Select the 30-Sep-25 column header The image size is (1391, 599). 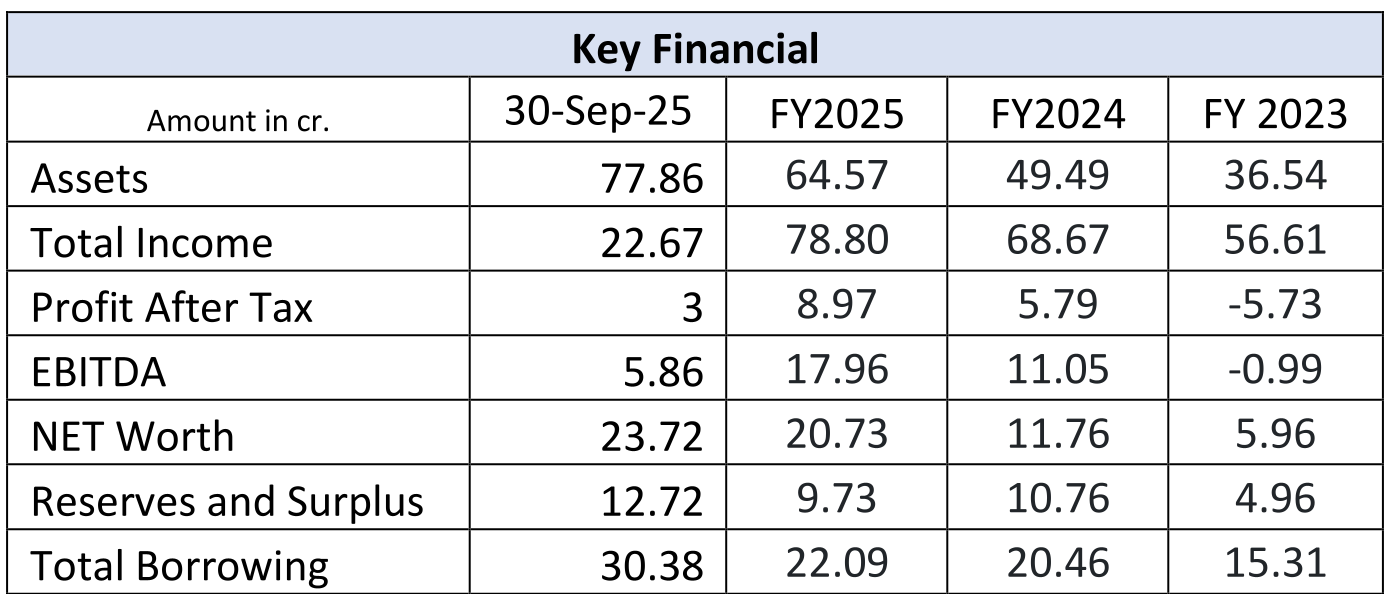(597, 112)
